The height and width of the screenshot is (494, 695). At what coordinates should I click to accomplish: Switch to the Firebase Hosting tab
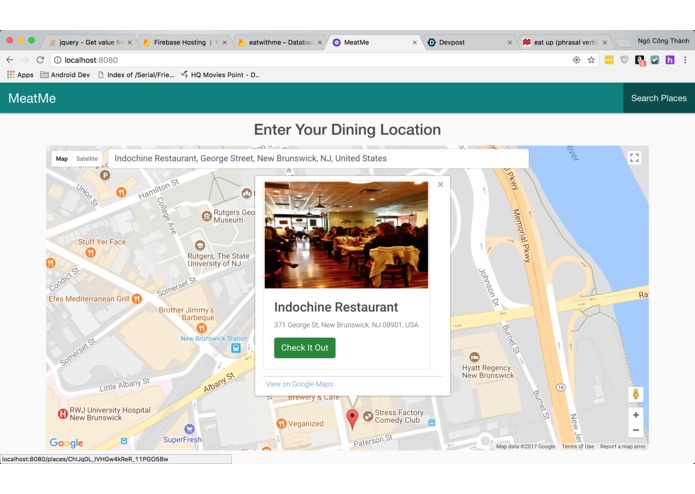[185, 43]
